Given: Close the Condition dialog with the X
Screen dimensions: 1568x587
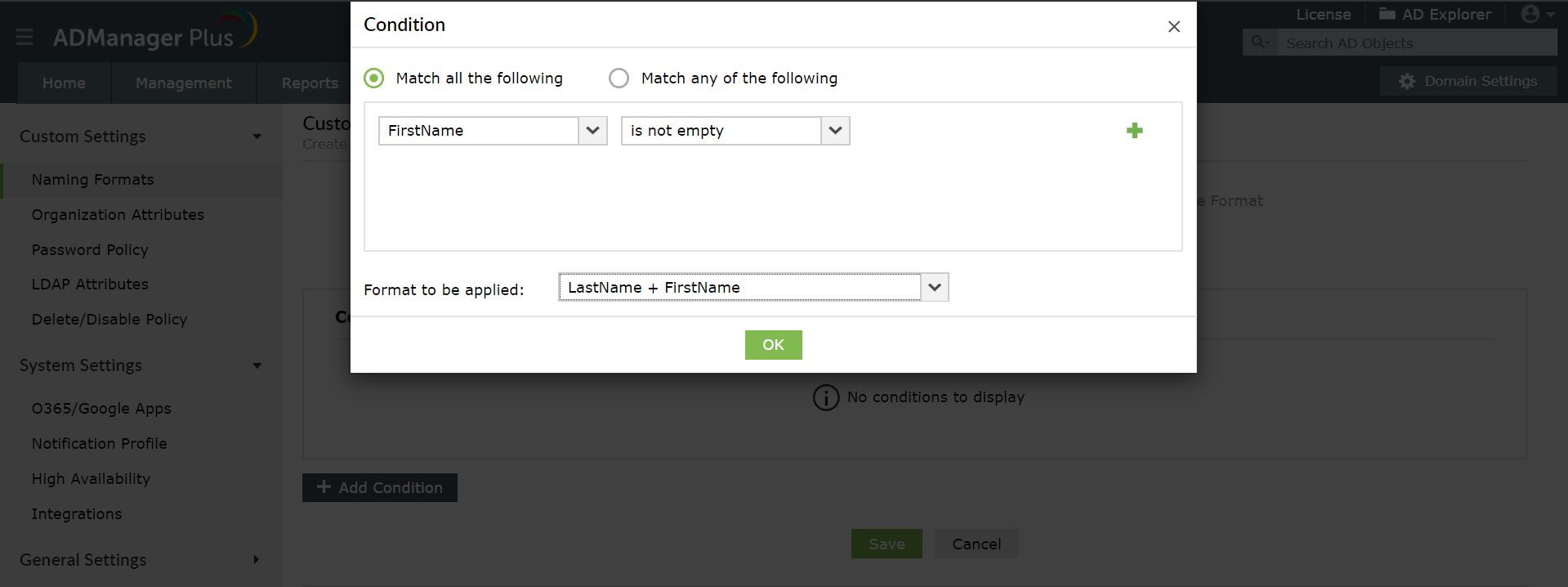Looking at the screenshot, I should [x=1174, y=27].
